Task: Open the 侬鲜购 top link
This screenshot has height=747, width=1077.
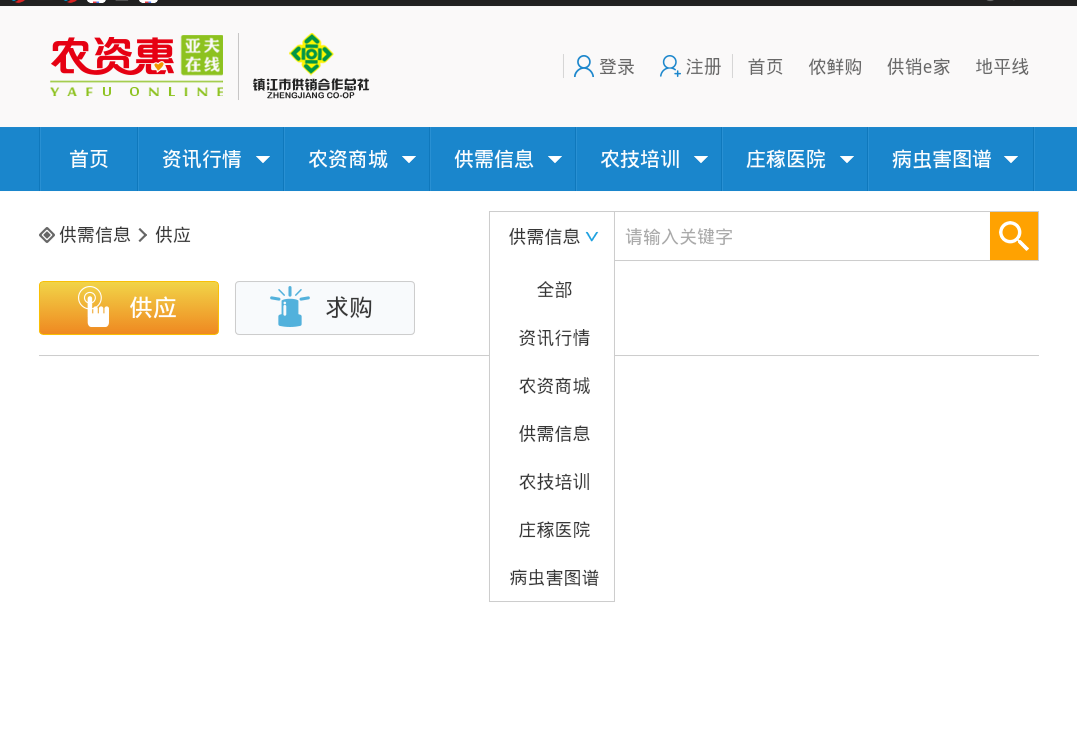Action: [x=835, y=67]
